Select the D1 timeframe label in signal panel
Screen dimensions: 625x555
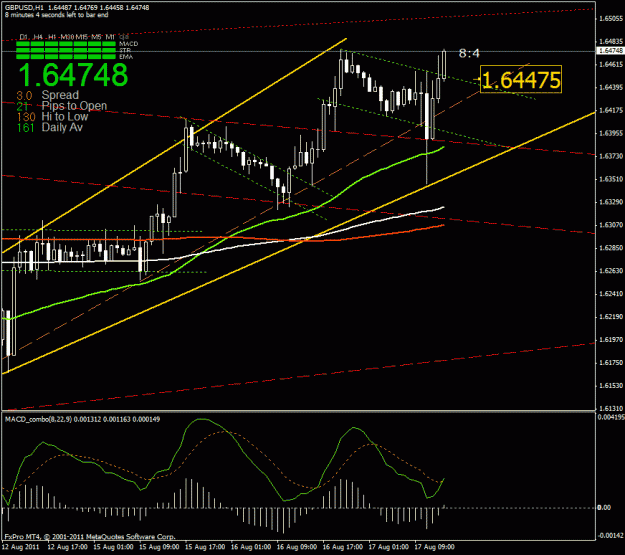point(24,37)
